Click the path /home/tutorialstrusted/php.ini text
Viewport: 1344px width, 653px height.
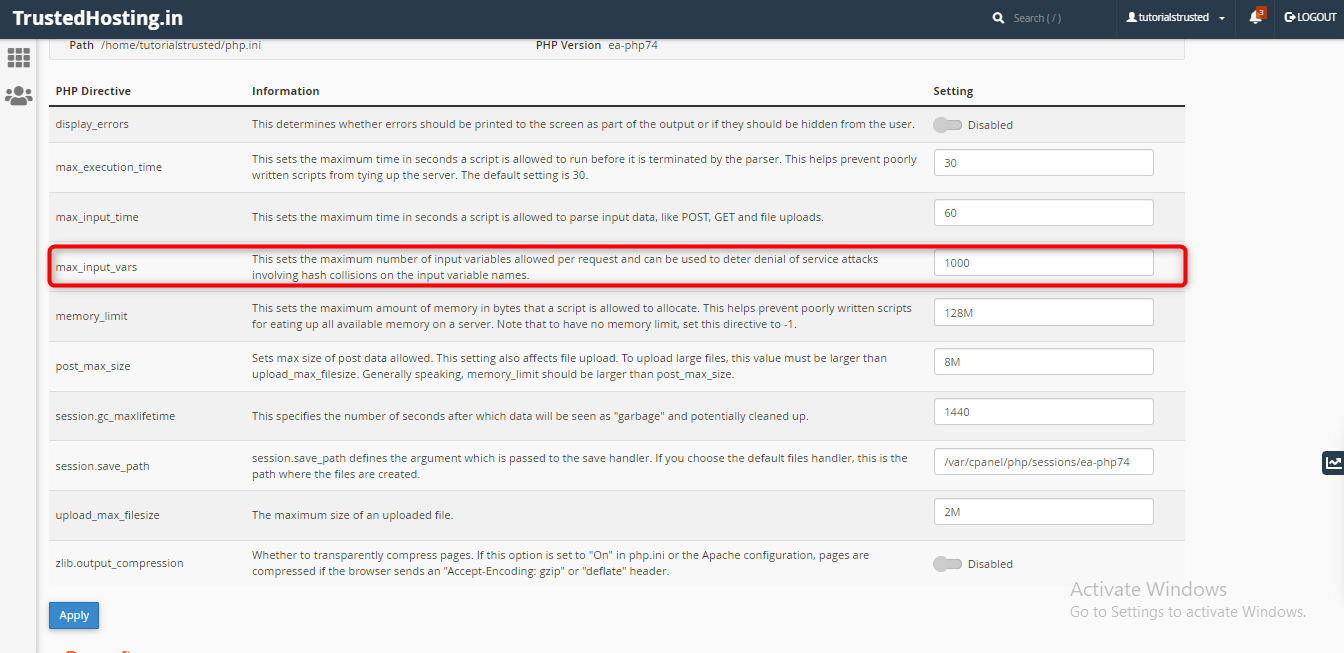tap(181, 45)
